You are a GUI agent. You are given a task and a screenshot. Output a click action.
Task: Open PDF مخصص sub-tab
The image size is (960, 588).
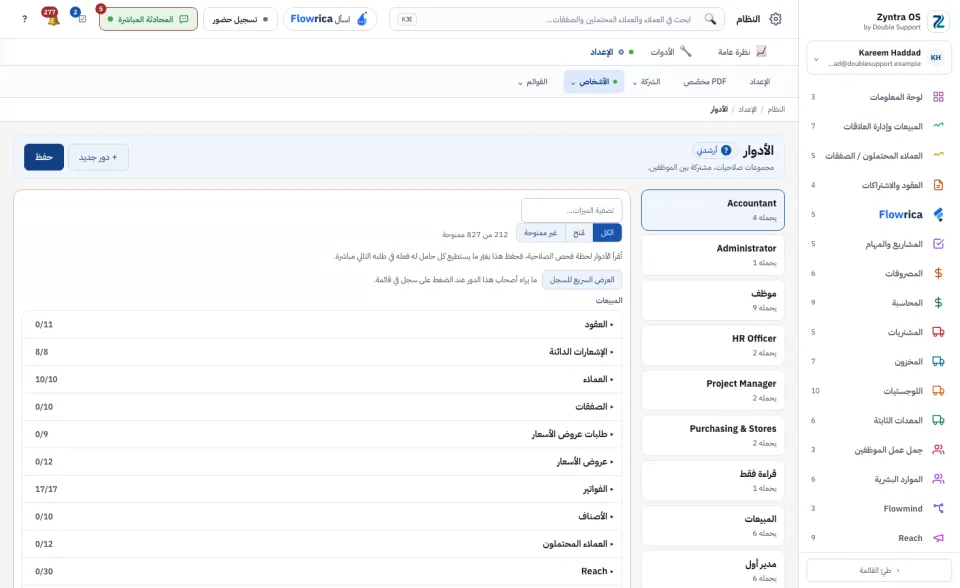pos(705,81)
